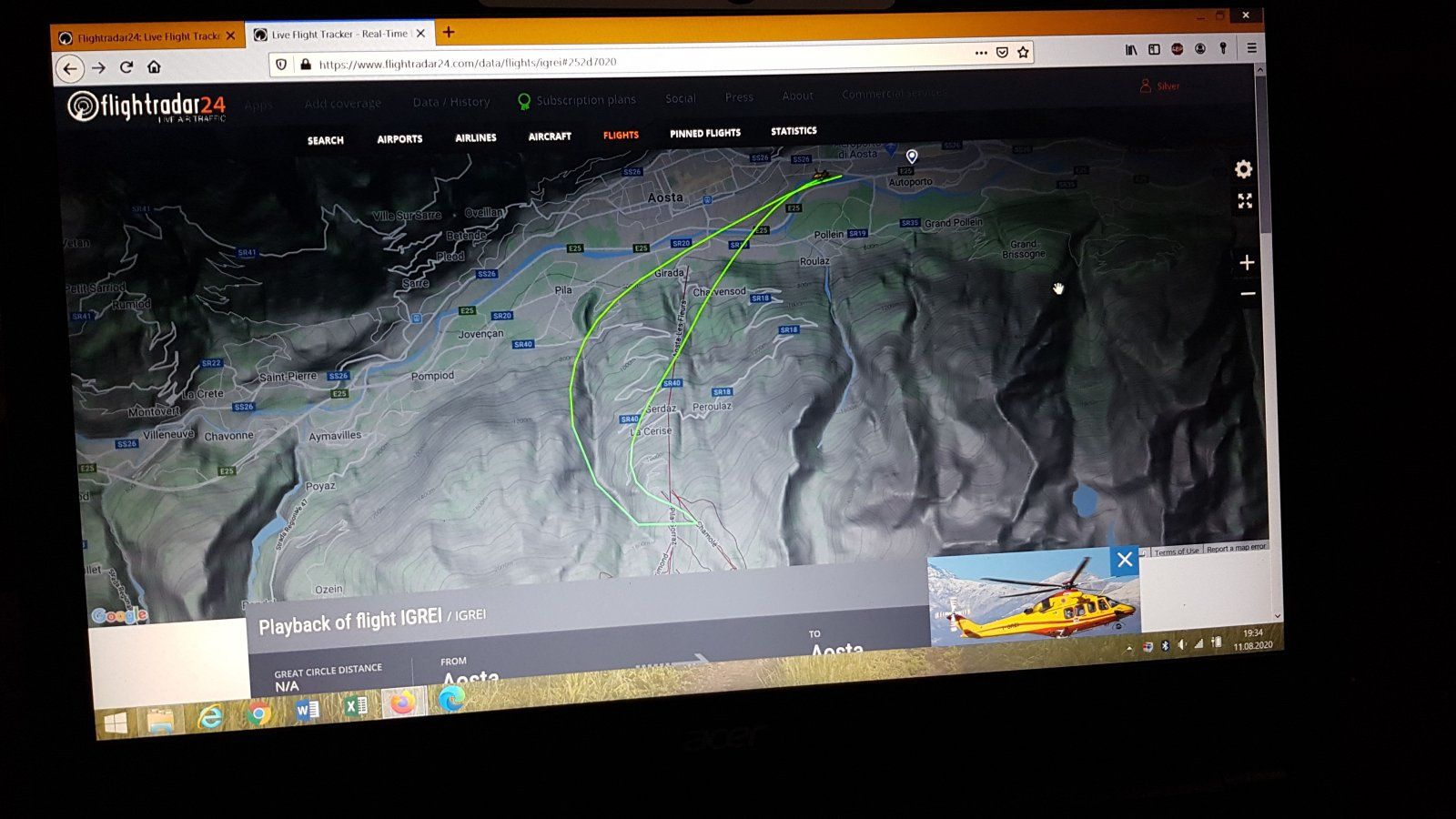1456x819 pixels.
Task: Toggle fullscreen map view
Action: pyautogui.click(x=1245, y=201)
